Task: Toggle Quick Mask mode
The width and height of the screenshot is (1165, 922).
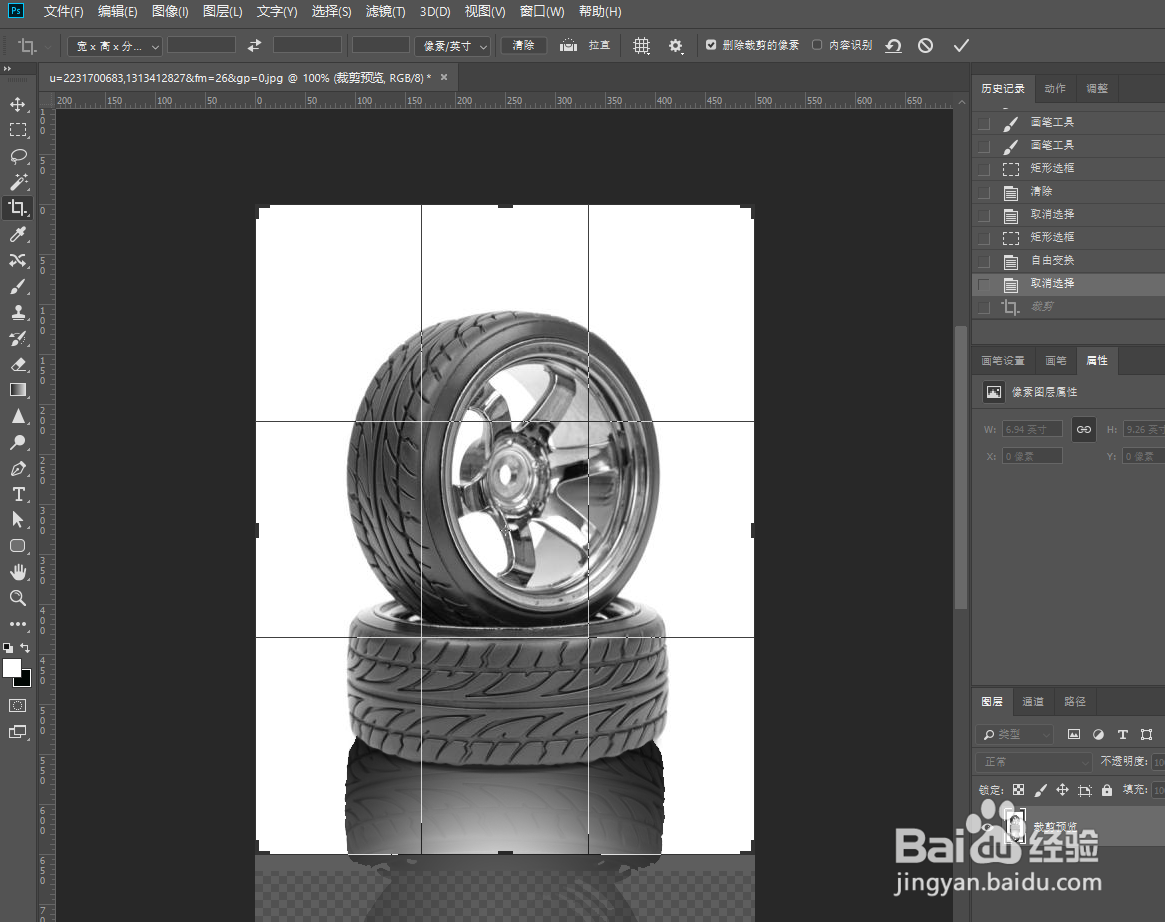Action: (18, 706)
